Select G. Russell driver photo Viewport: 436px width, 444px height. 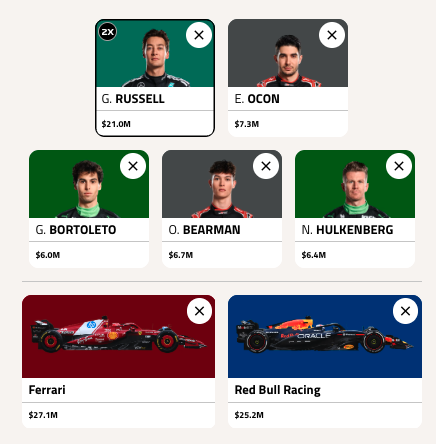(x=156, y=58)
